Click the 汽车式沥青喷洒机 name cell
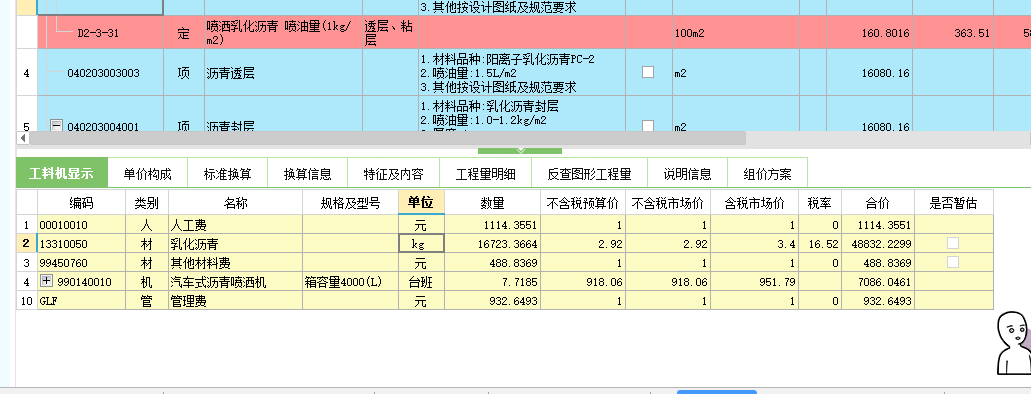The image size is (1031, 394). click(235, 282)
